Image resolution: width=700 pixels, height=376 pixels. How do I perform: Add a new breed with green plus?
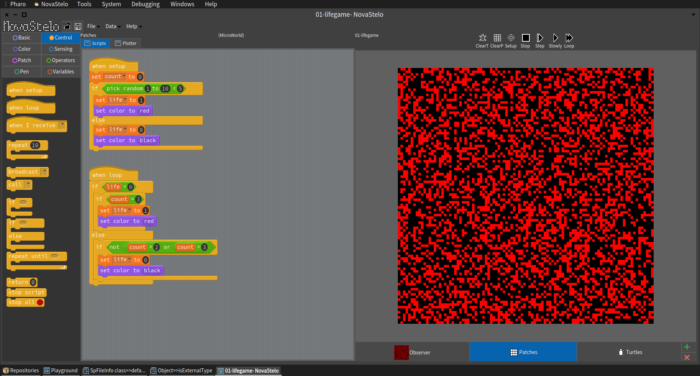pyautogui.click(x=687, y=347)
